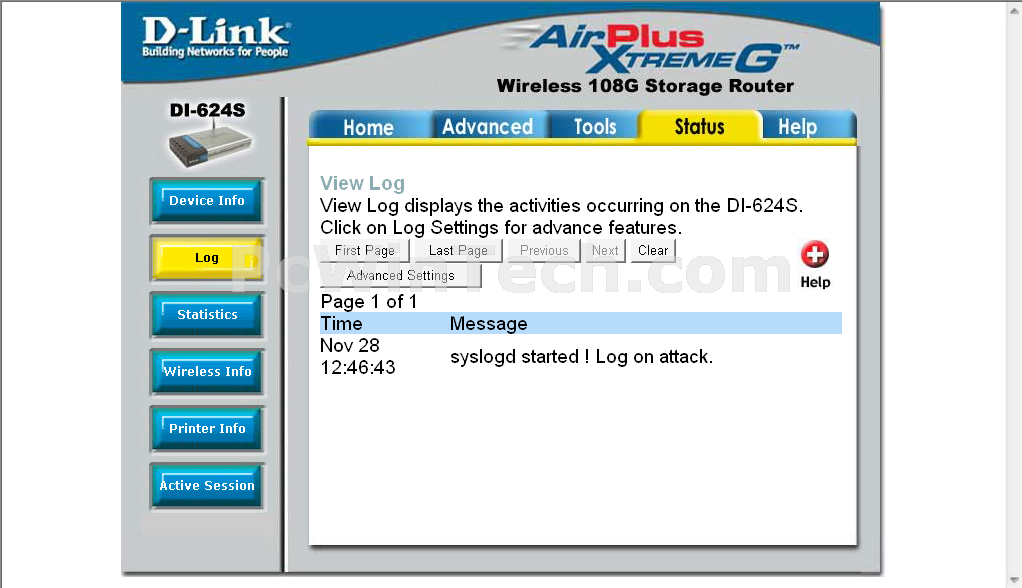Clear the log entries
Screen dimensions: 1022x588
pos(653,250)
